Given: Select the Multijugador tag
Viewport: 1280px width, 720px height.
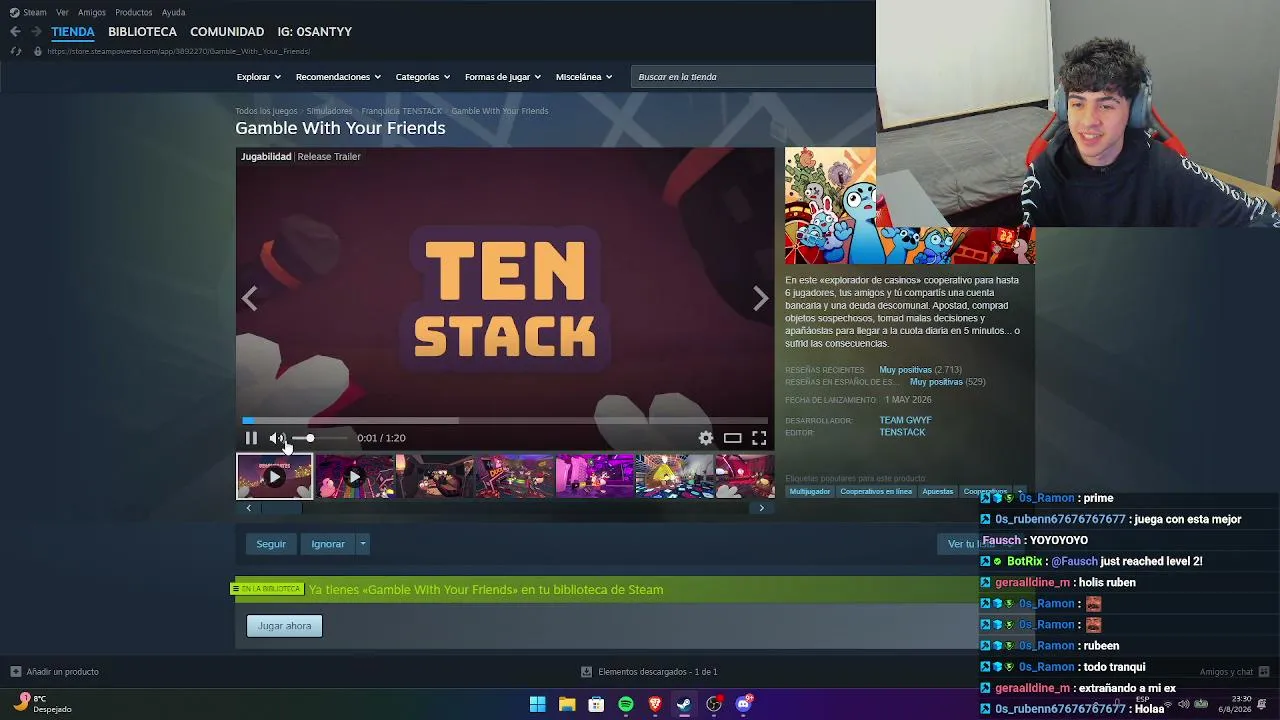Looking at the screenshot, I should 810,492.
